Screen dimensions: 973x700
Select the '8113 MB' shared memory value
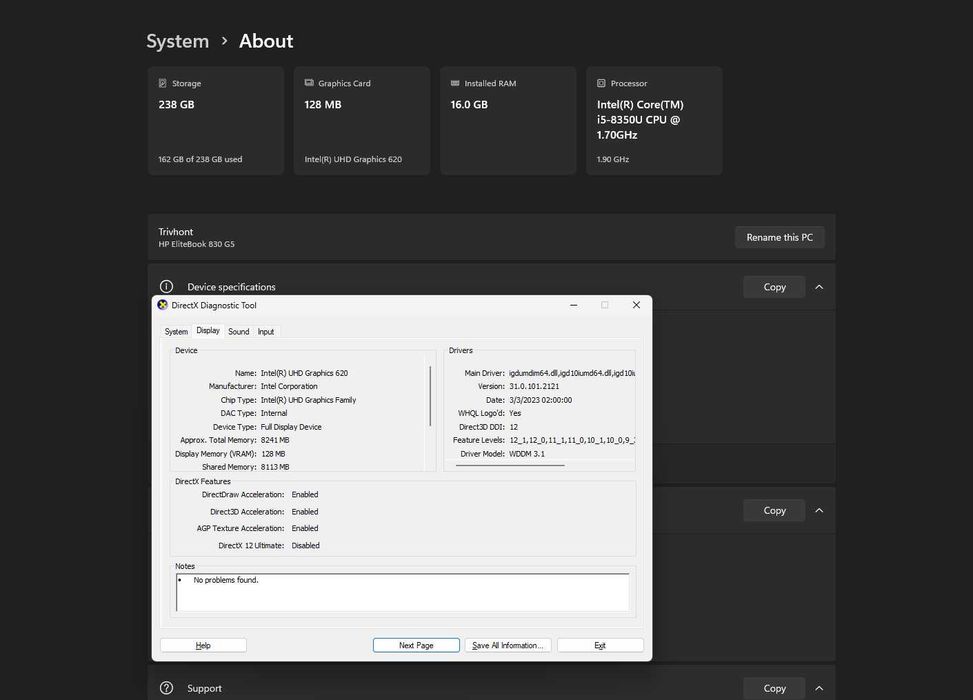click(x=275, y=467)
